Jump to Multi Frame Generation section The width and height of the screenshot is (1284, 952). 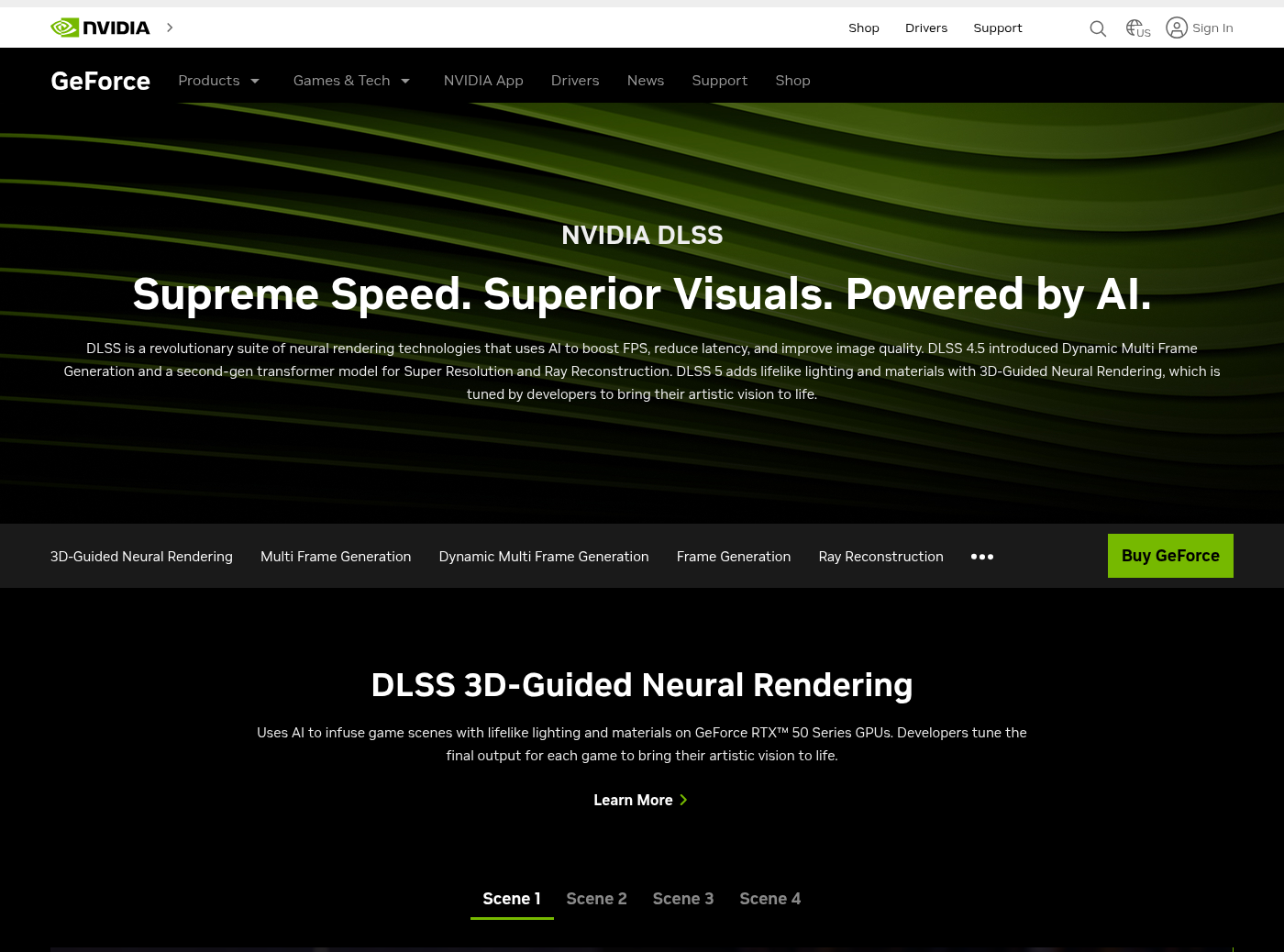pyautogui.click(x=336, y=557)
